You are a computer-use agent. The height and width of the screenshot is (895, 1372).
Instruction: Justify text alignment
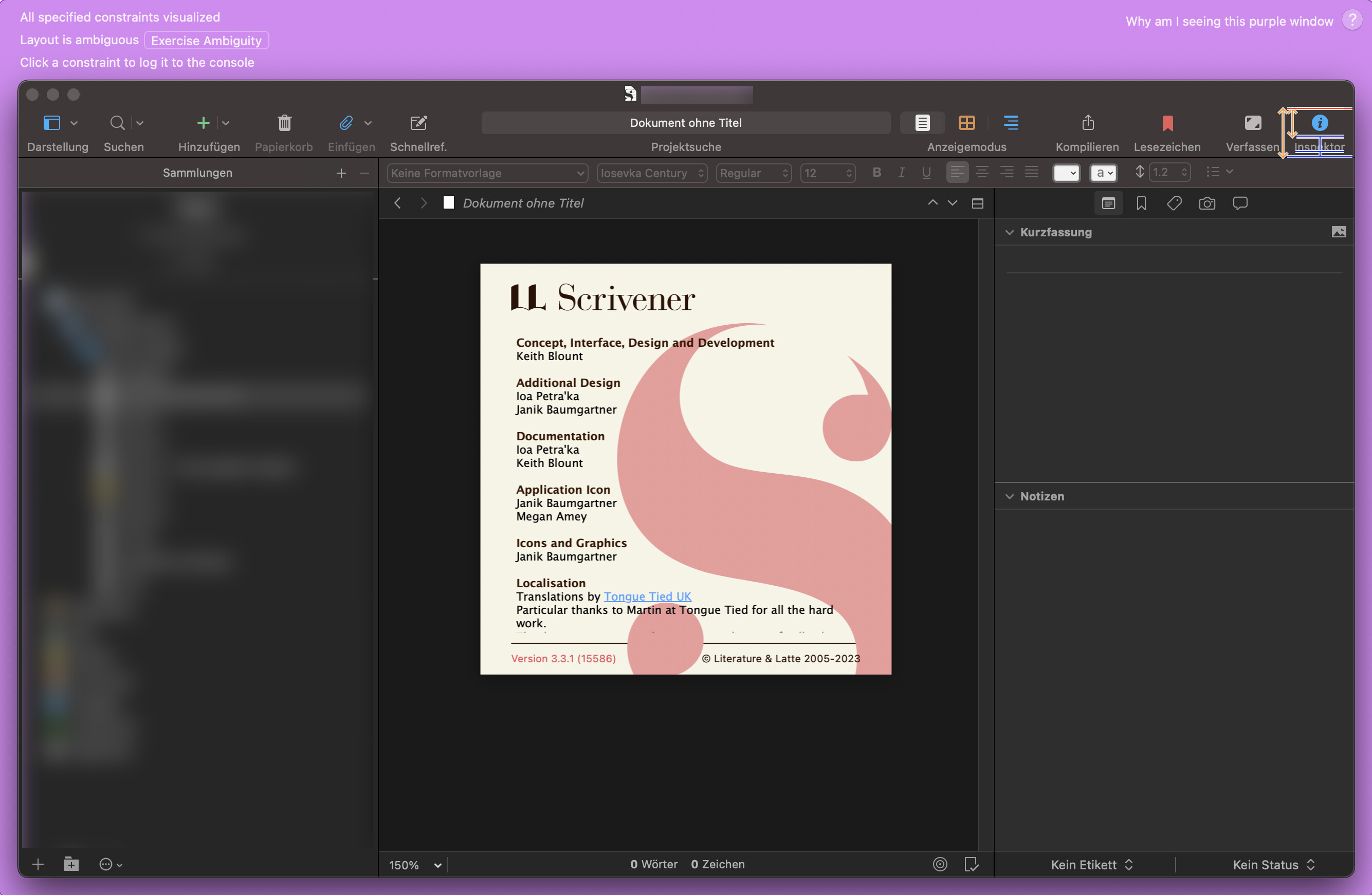coord(1031,172)
